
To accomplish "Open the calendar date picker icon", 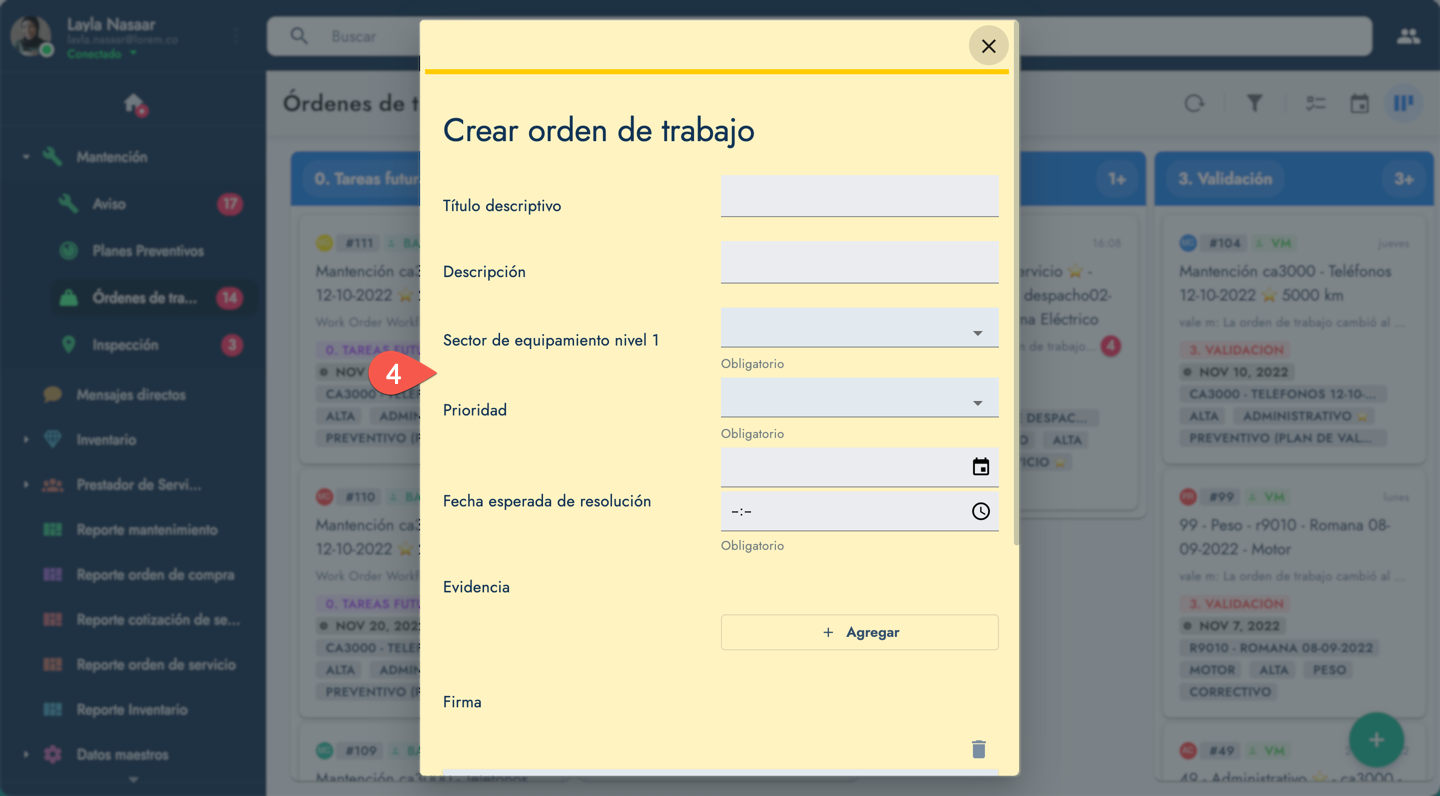I will 981,467.
